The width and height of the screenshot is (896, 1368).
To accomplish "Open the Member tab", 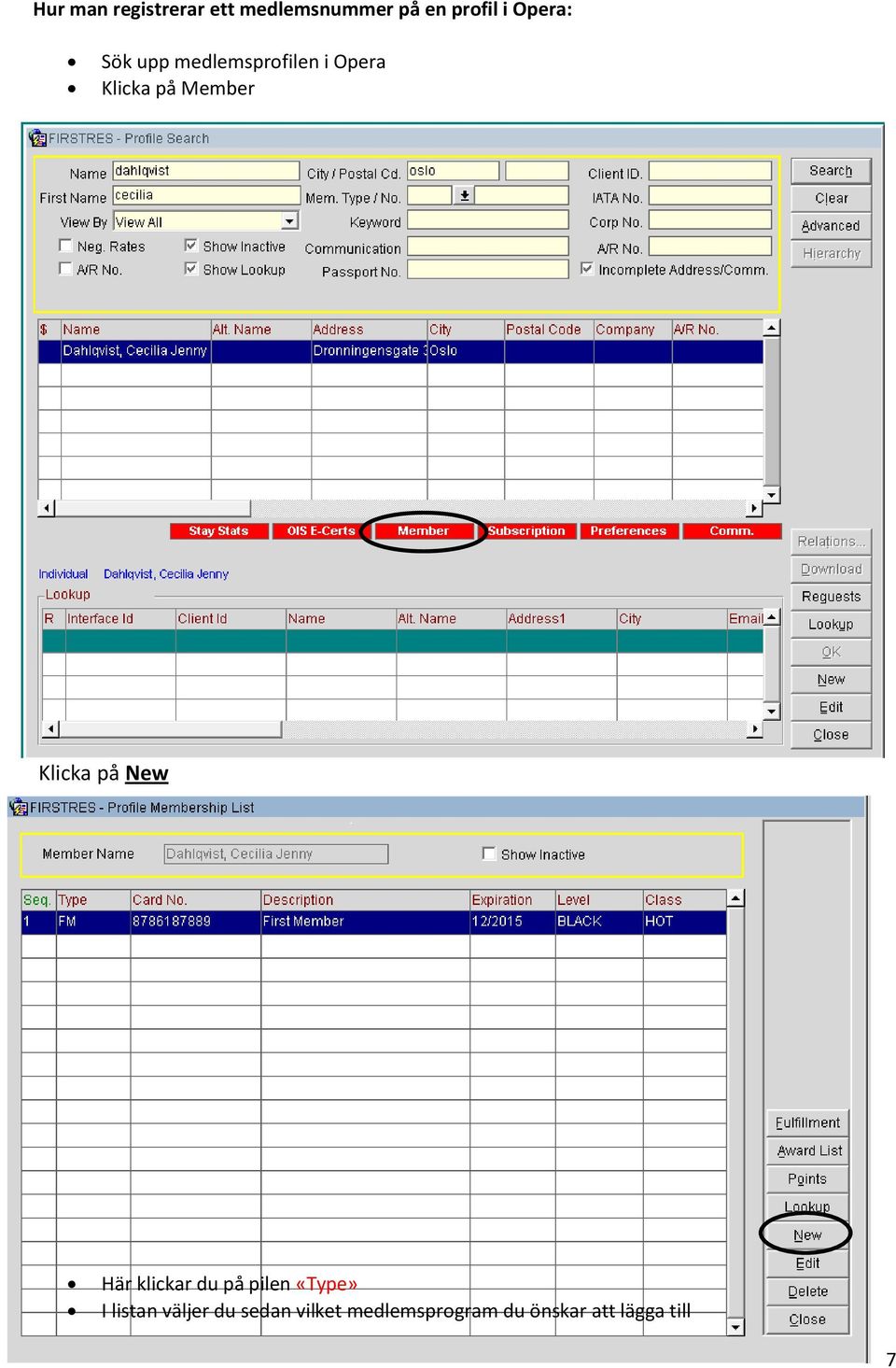I will coord(423,530).
